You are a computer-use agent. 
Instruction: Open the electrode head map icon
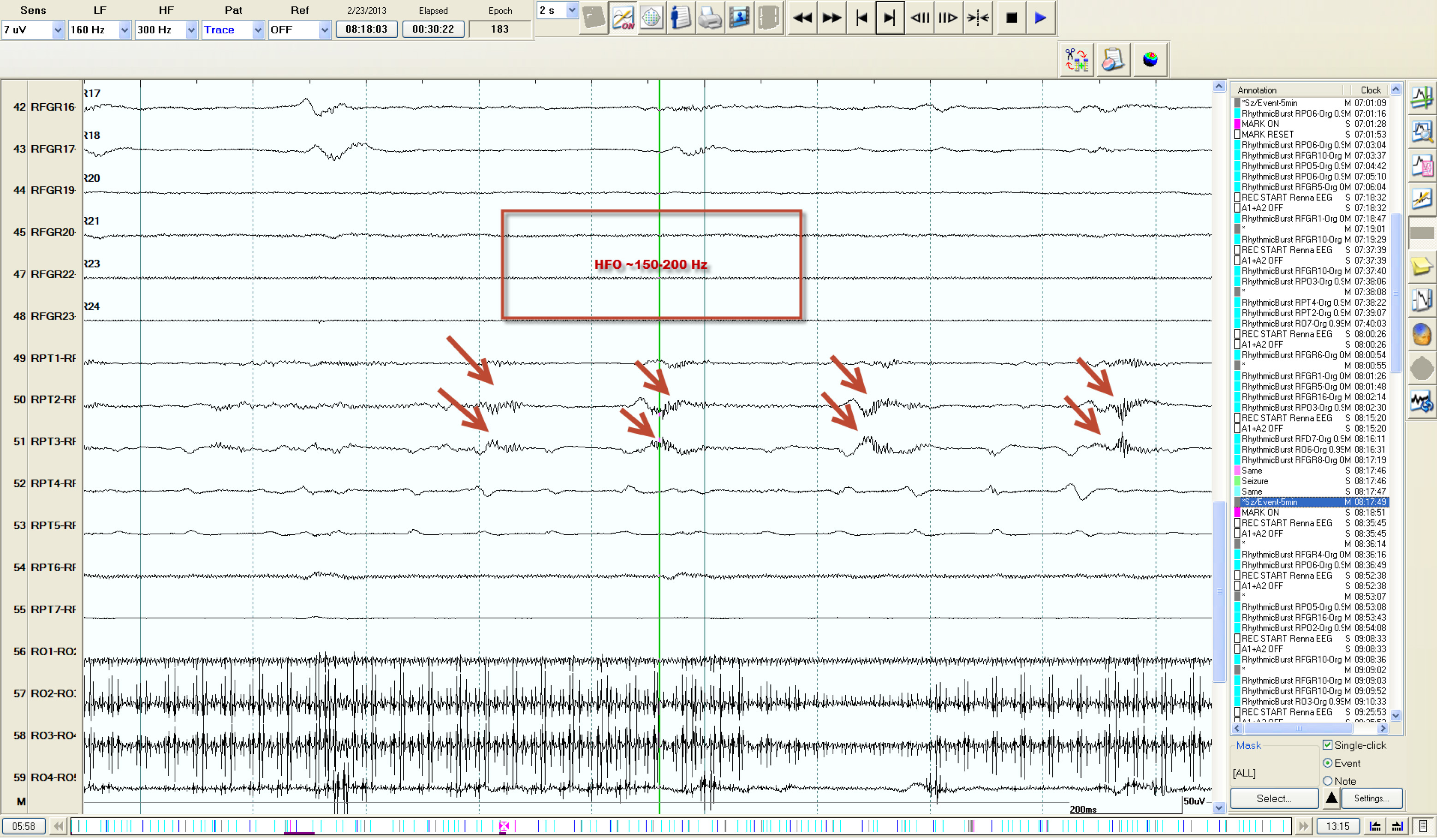652,18
